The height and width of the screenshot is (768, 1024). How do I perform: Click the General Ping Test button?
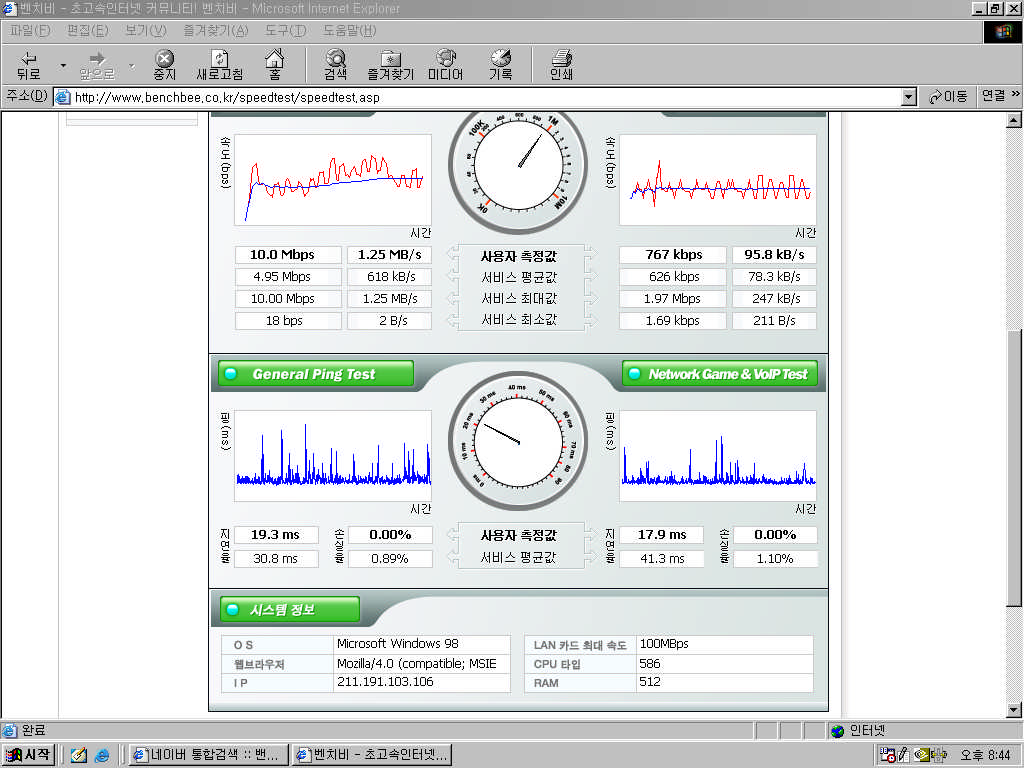click(316, 374)
